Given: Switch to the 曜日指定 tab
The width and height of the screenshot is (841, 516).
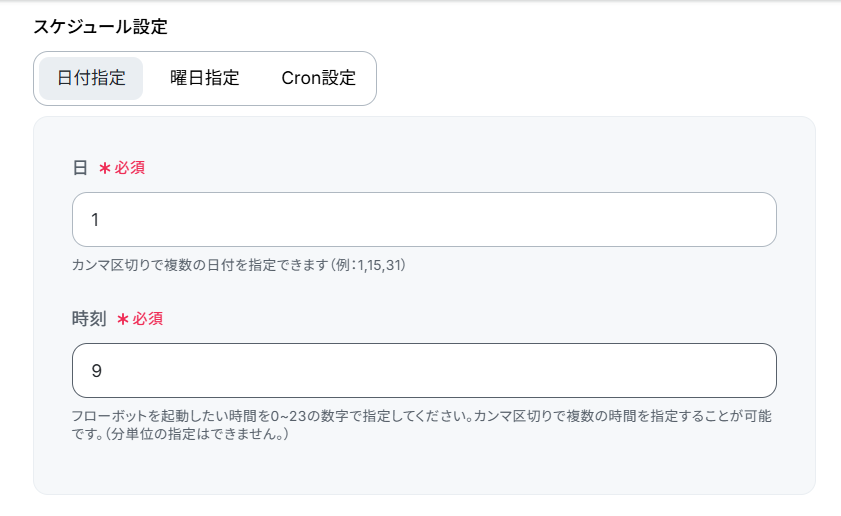Looking at the screenshot, I should (204, 78).
